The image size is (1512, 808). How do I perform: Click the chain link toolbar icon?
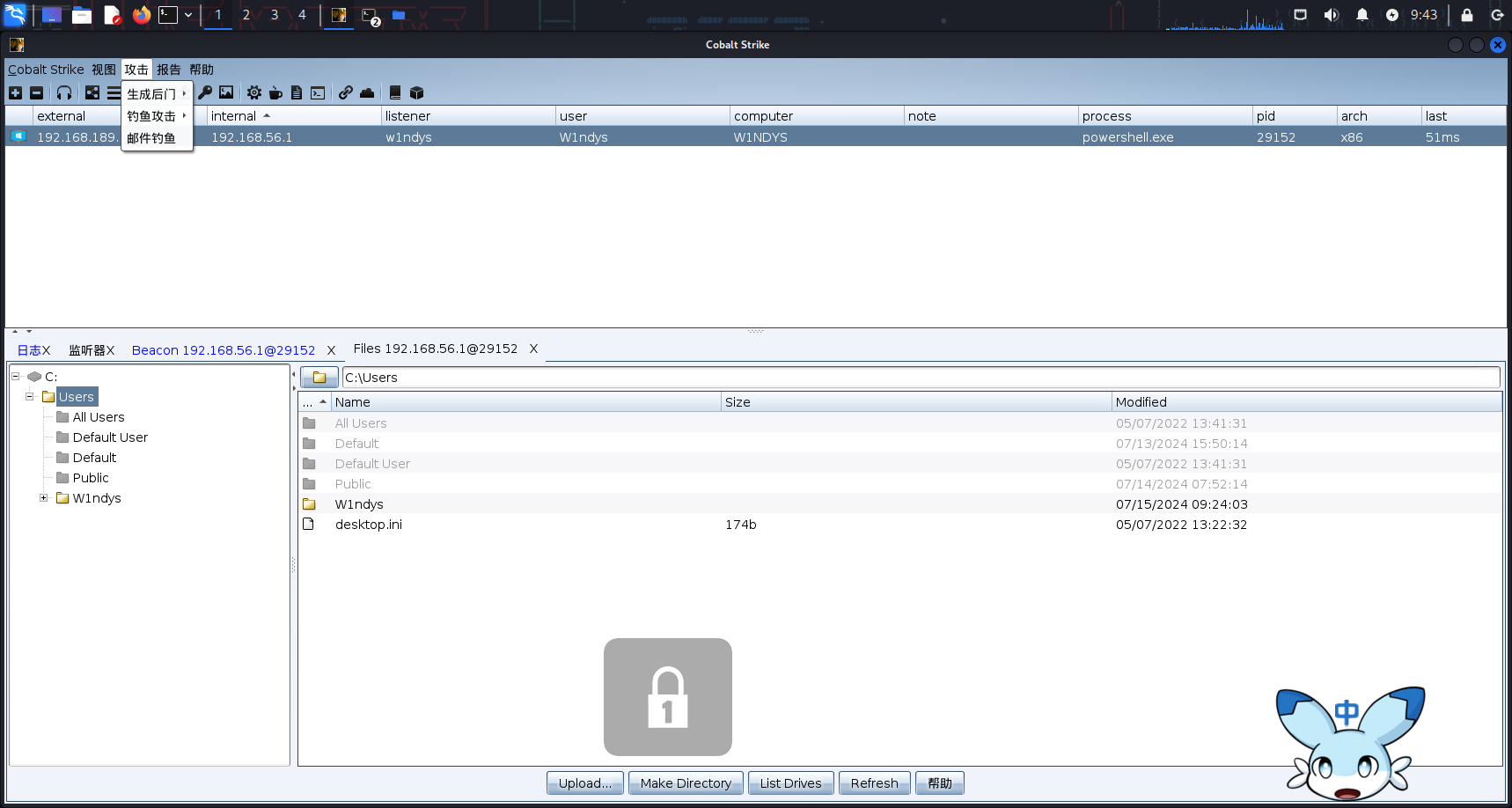[x=346, y=92]
